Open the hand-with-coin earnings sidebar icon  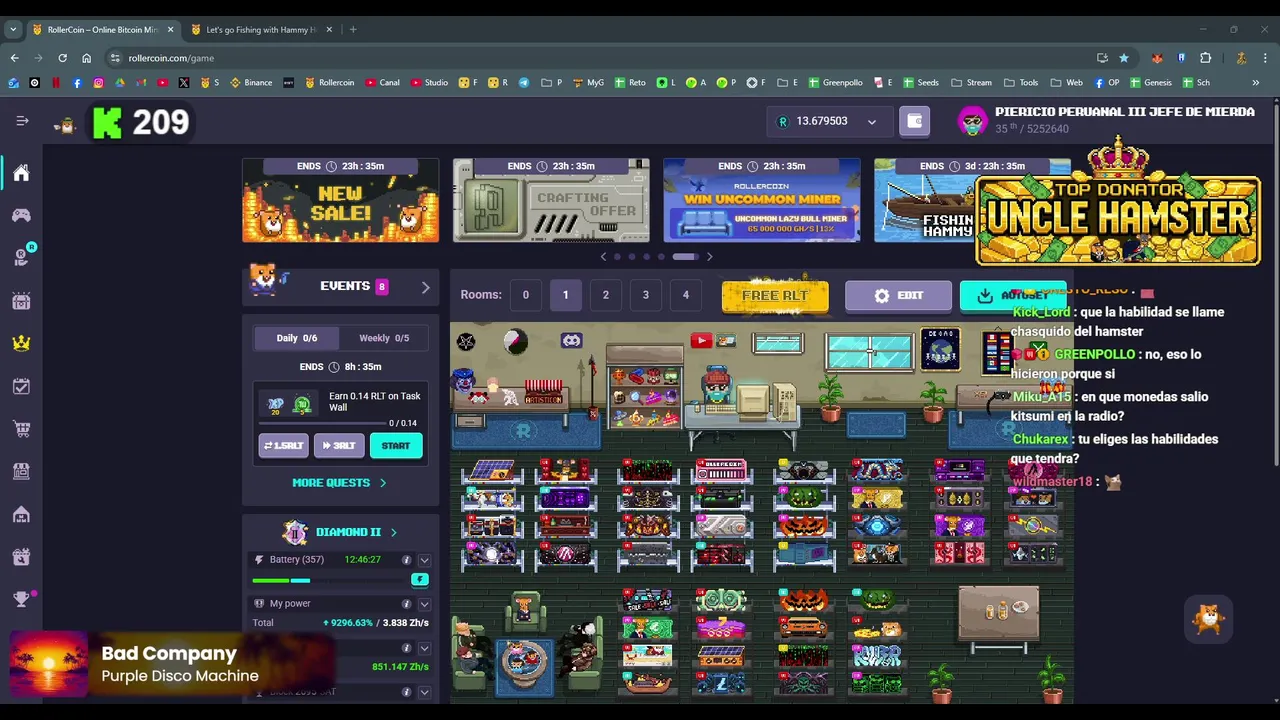(21, 257)
